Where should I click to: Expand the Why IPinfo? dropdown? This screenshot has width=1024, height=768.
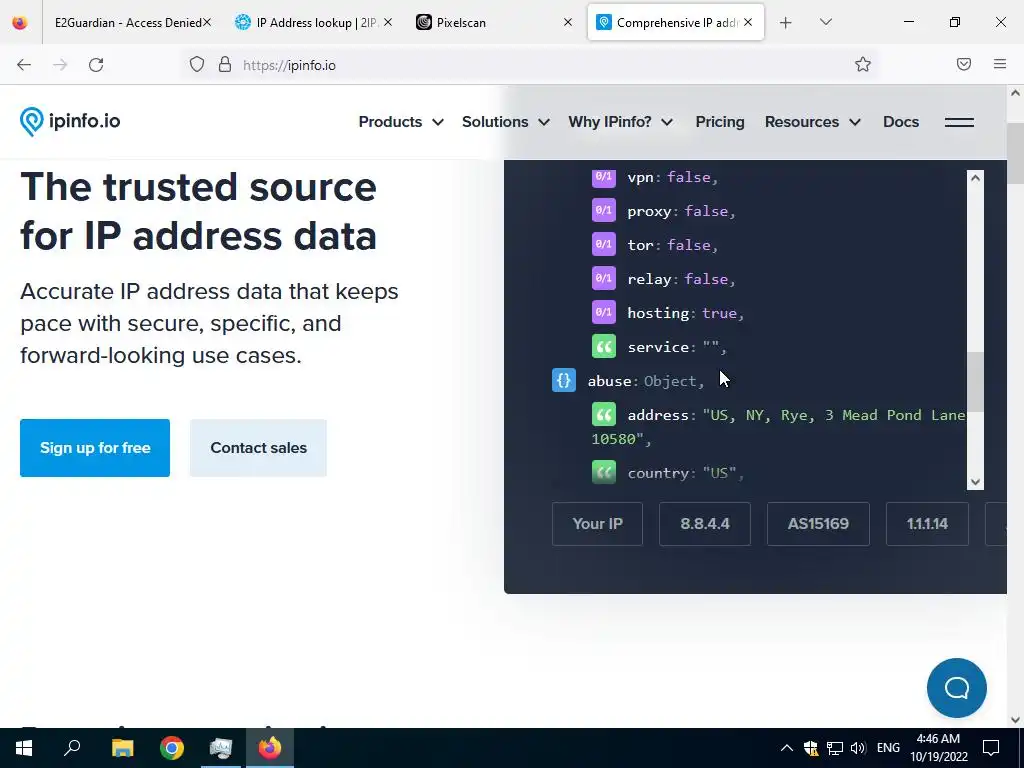click(620, 122)
